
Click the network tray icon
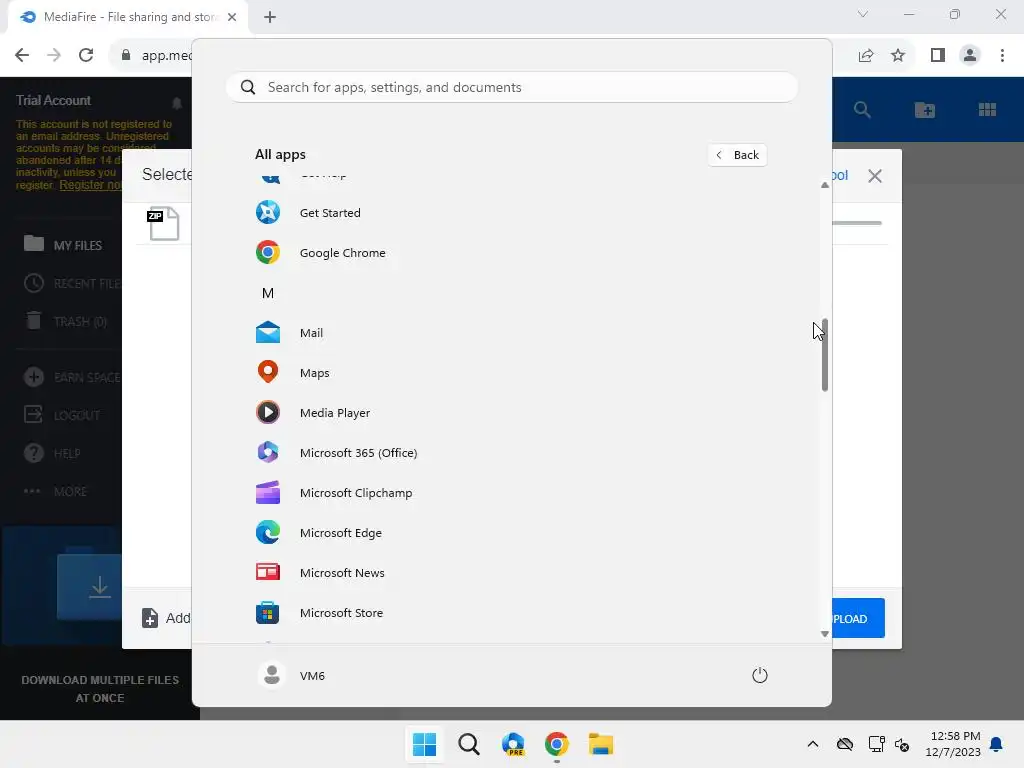point(876,744)
